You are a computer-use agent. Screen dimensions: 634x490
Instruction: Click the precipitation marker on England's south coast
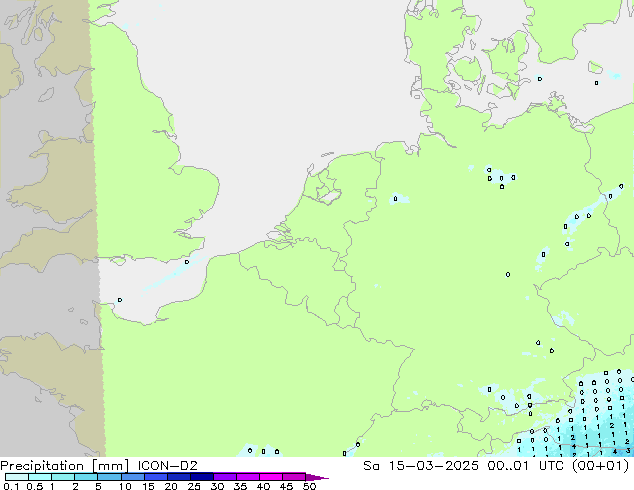tap(119, 299)
